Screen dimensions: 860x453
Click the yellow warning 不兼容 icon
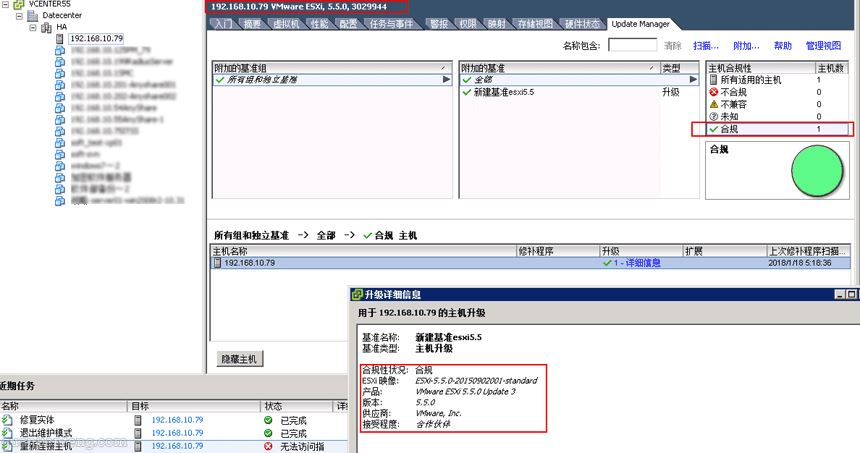pos(714,104)
